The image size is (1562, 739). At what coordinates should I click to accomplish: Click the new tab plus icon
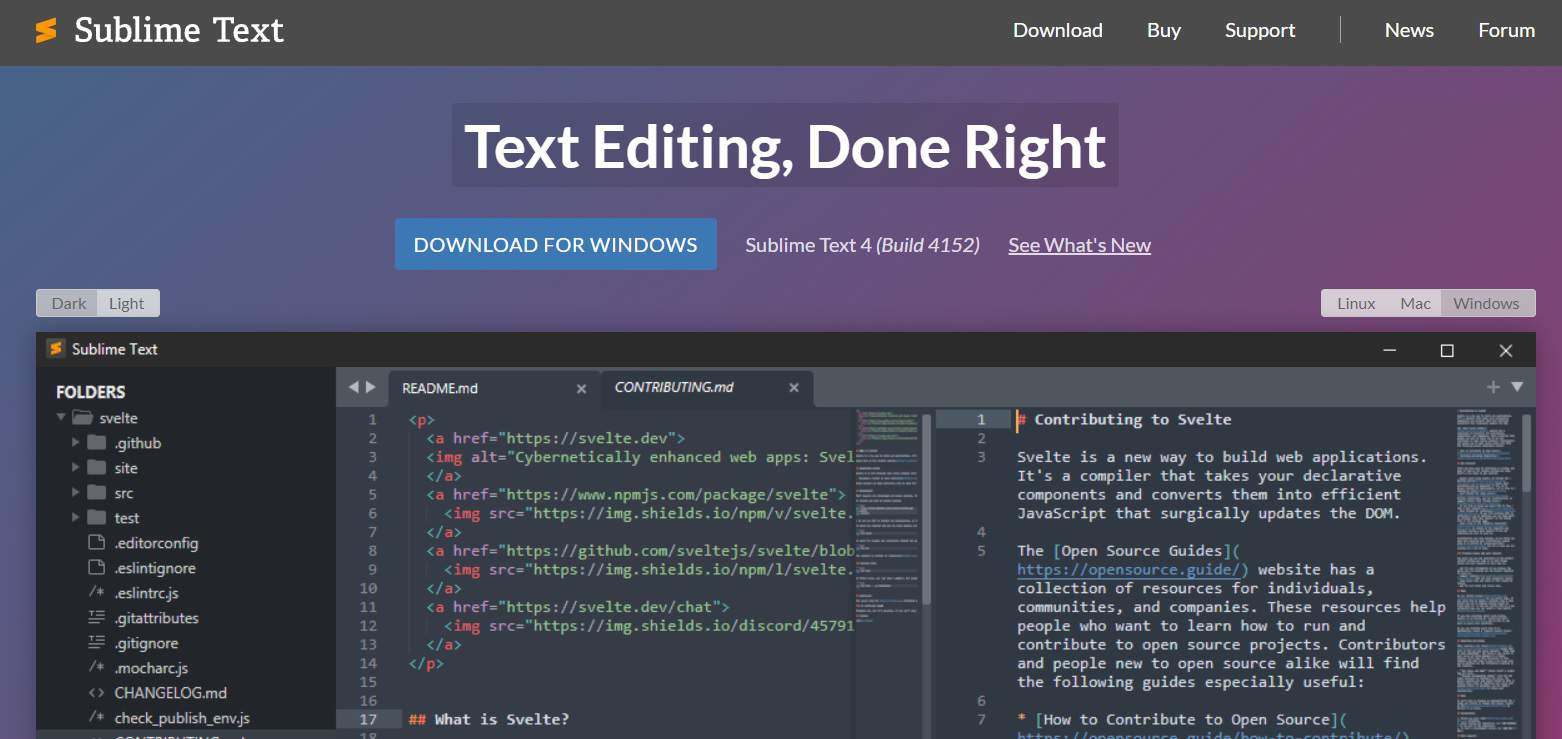(x=1493, y=387)
